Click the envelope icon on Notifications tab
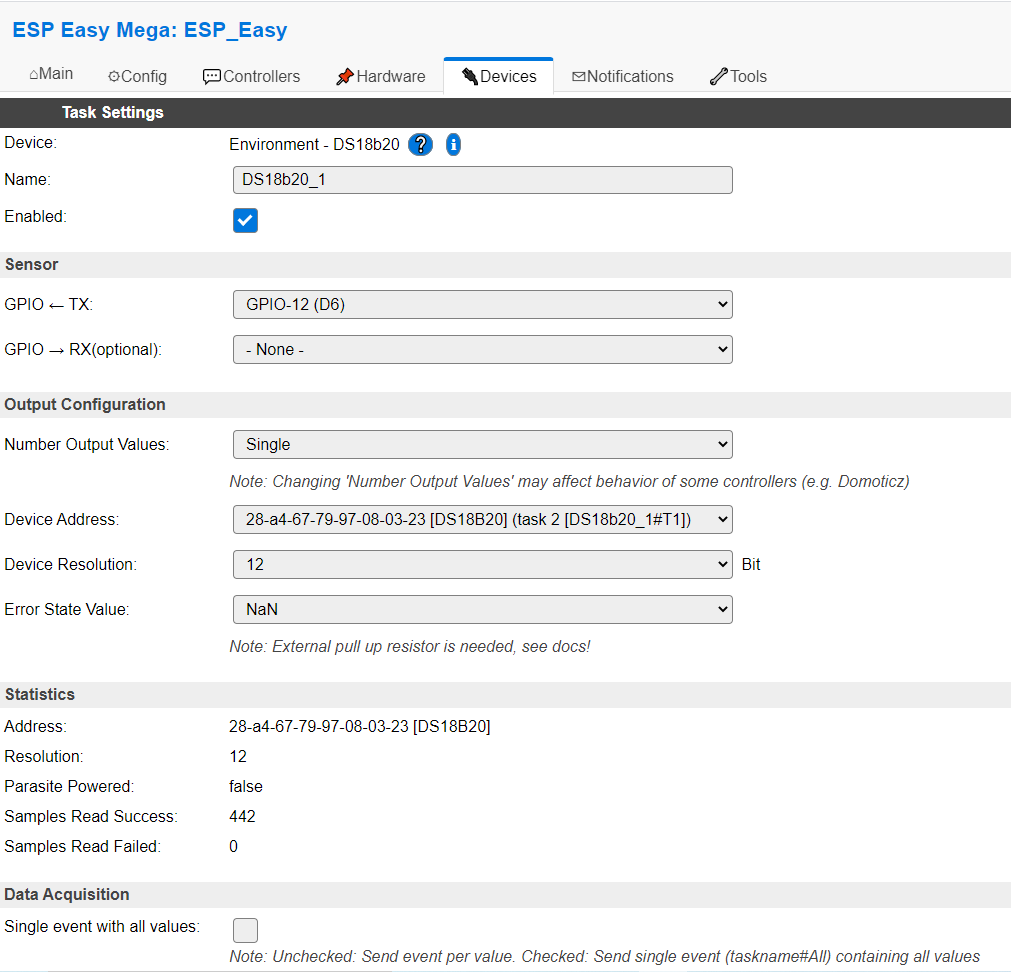Image resolution: width=1011 pixels, height=972 pixels. click(x=578, y=77)
